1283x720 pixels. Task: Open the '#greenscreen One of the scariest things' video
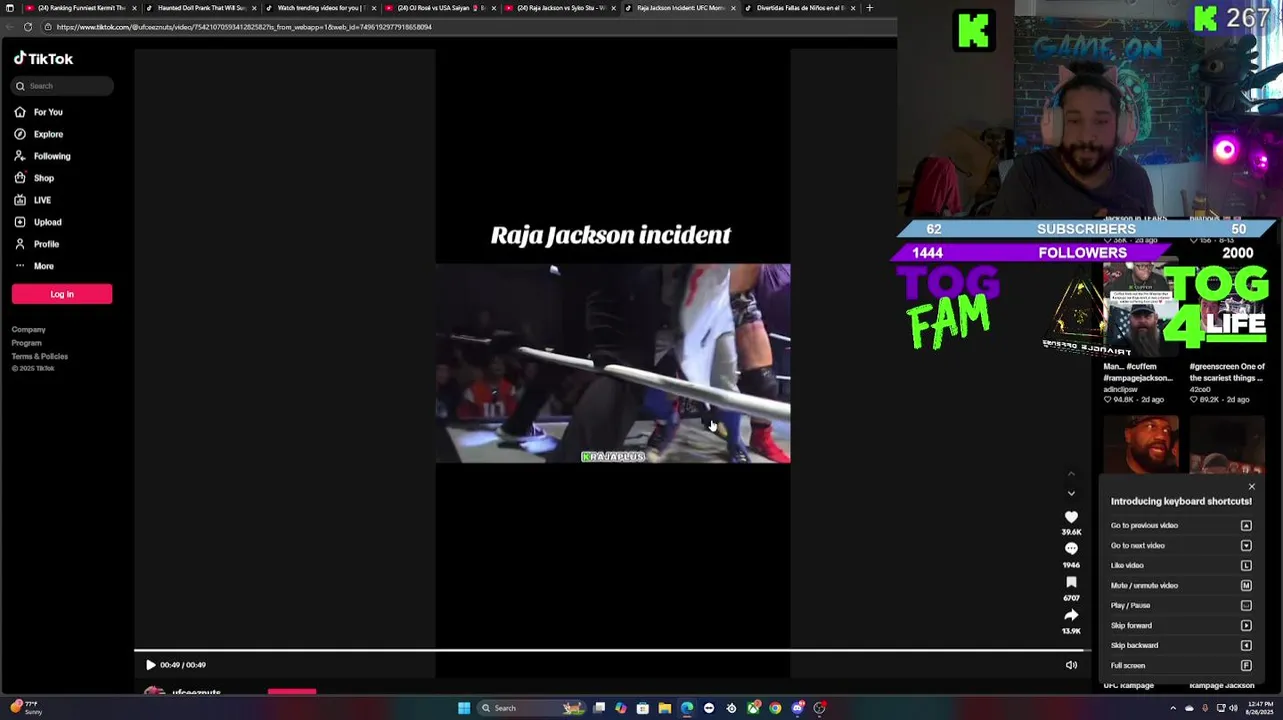tap(1227, 372)
